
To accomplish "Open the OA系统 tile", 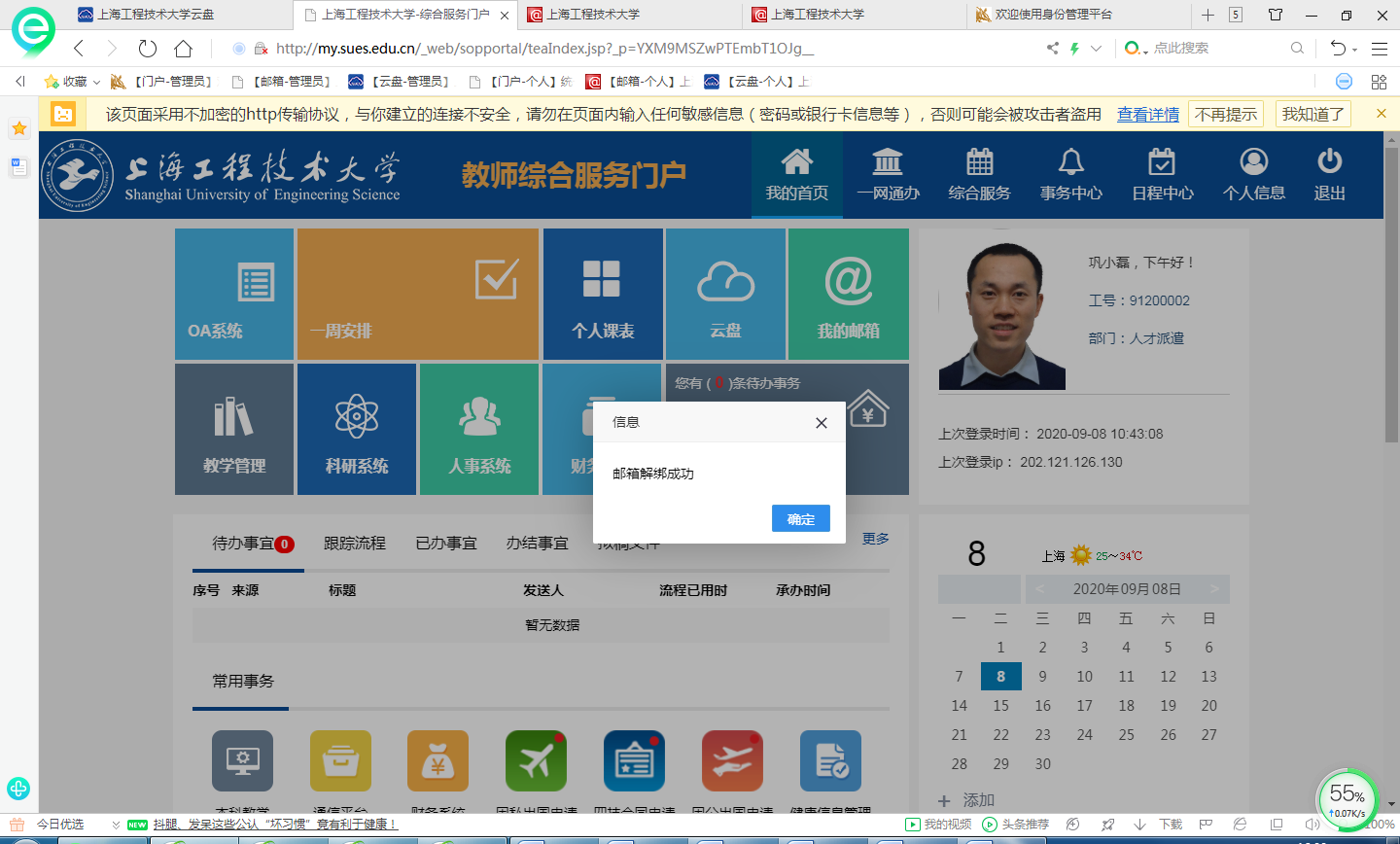I will (234, 294).
